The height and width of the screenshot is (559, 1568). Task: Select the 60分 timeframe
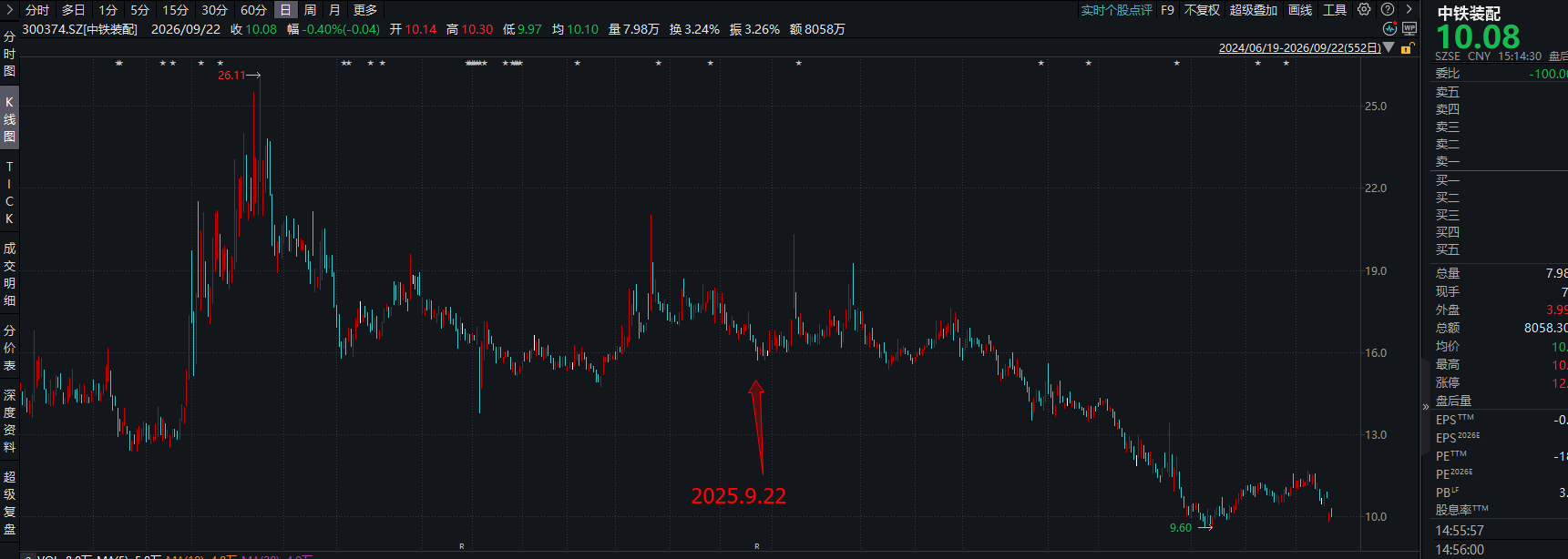tap(253, 10)
